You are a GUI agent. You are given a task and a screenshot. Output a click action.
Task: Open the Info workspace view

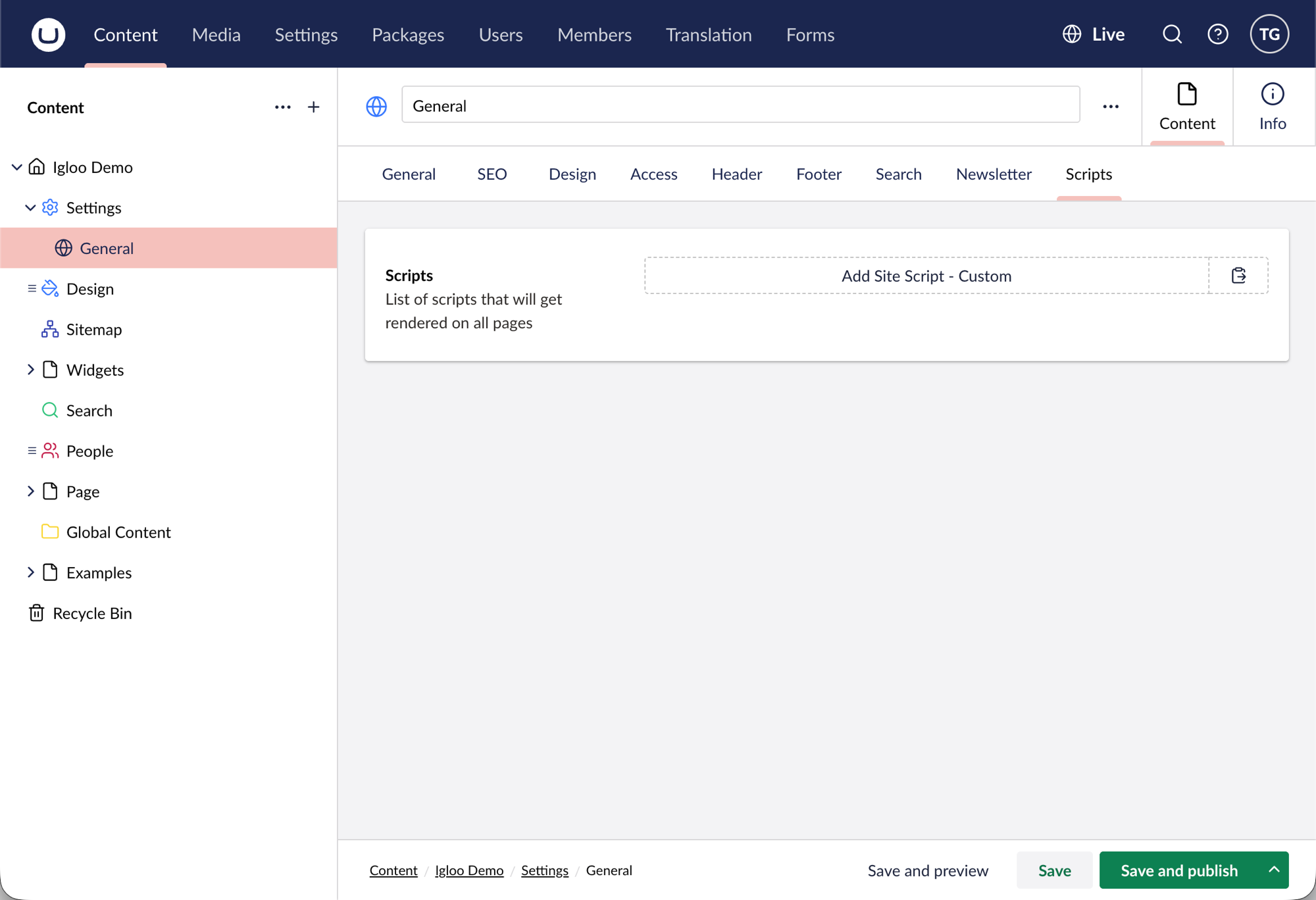click(x=1273, y=107)
